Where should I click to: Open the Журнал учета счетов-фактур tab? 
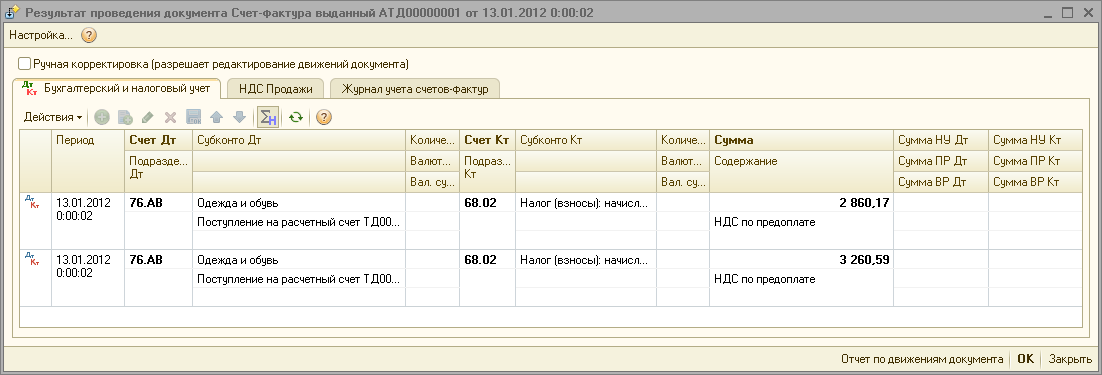415,89
